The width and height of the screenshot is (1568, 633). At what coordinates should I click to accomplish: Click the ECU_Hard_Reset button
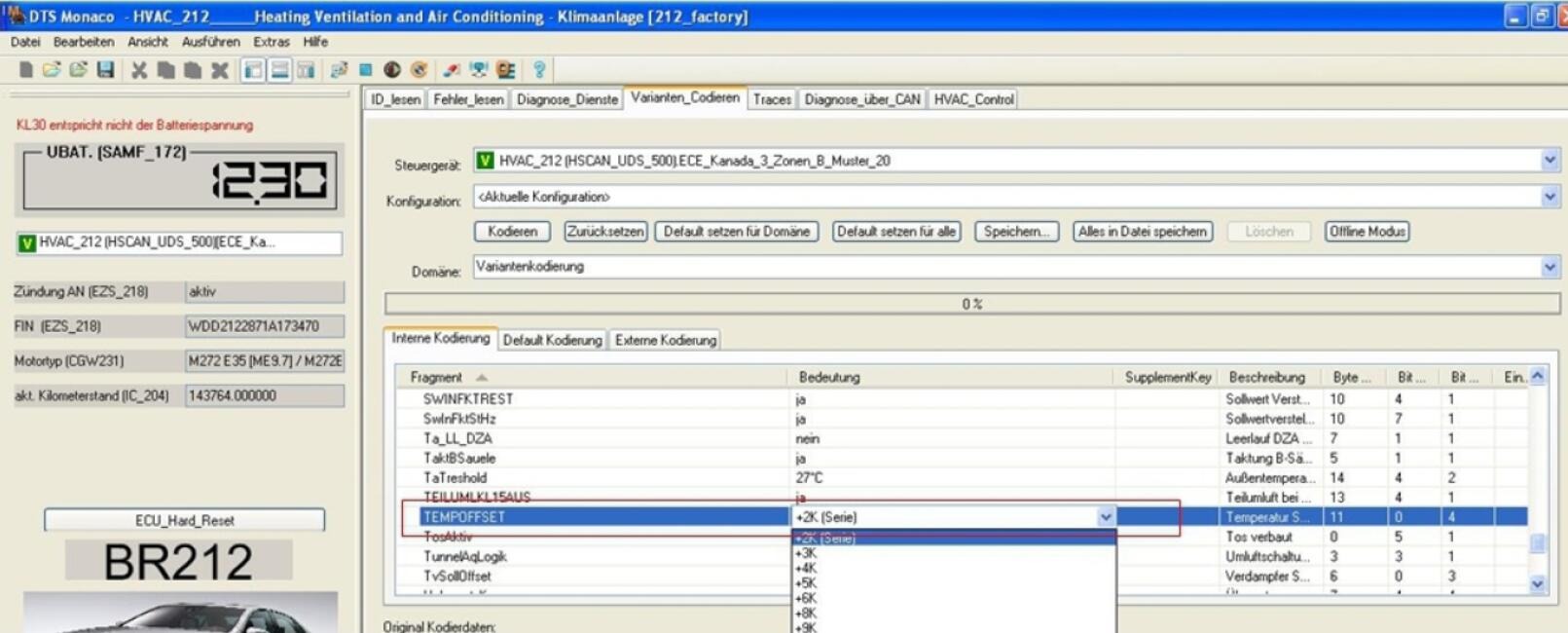point(184,520)
